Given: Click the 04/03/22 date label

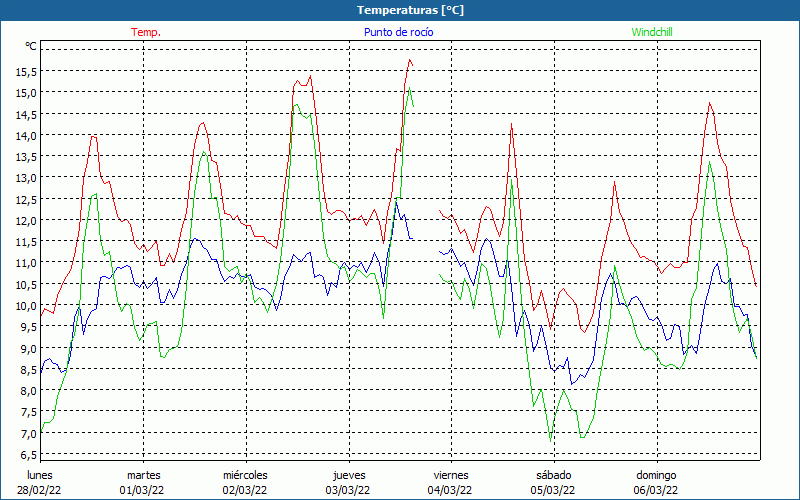Looking at the screenshot, I should pos(450,490).
